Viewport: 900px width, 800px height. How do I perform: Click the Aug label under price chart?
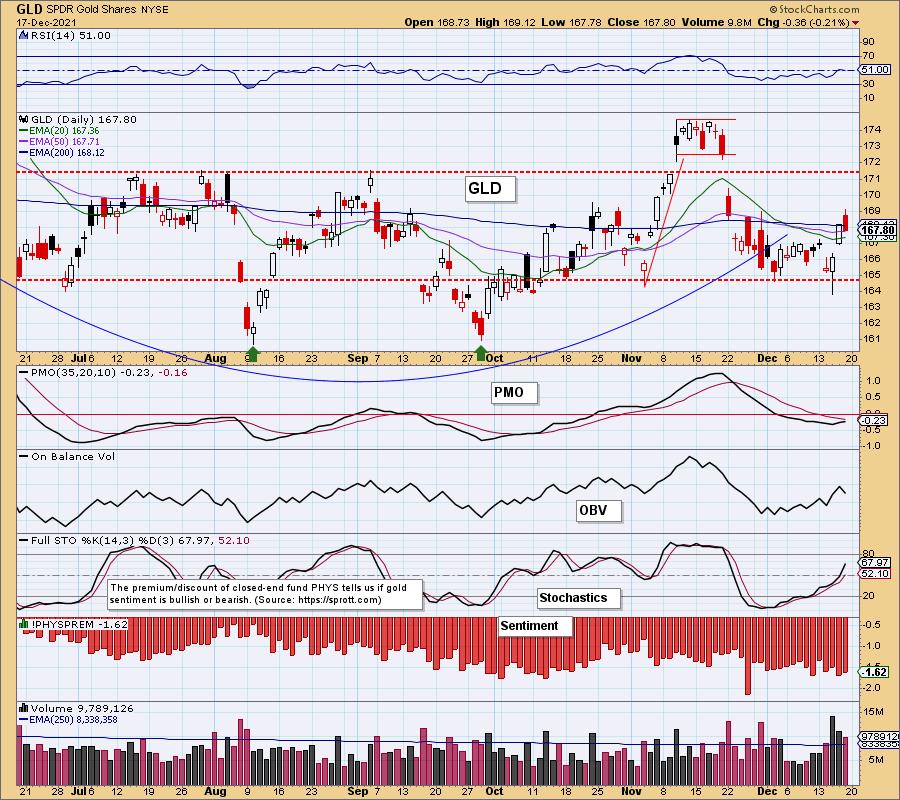pos(215,358)
